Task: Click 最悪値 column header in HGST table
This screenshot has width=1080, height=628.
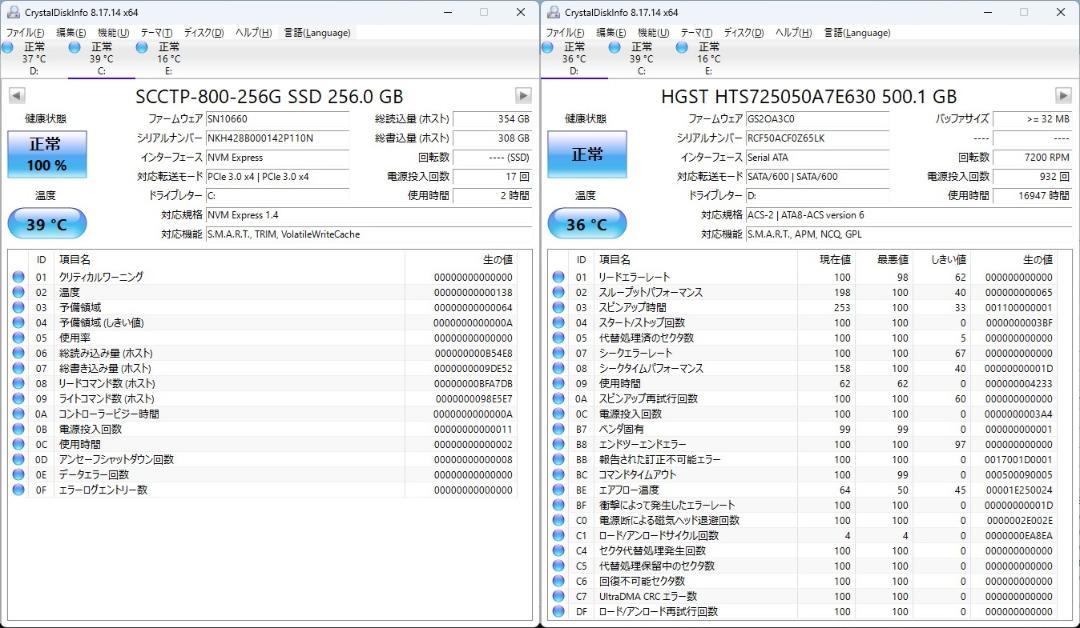Action: point(893,260)
